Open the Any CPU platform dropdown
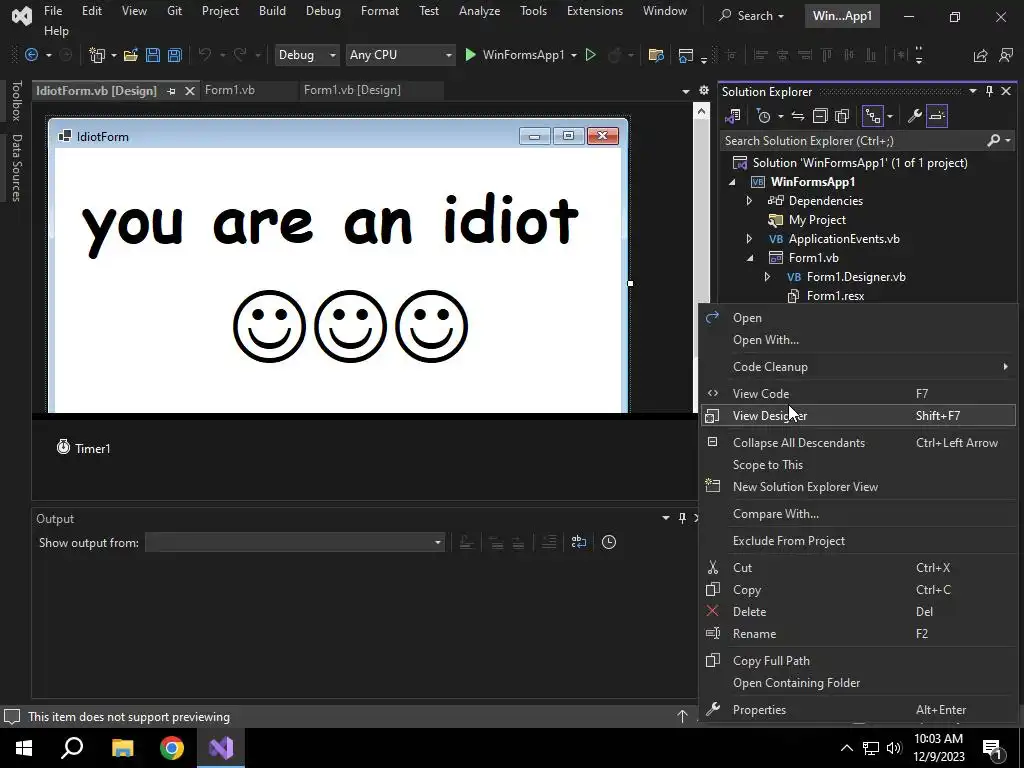 click(400, 56)
